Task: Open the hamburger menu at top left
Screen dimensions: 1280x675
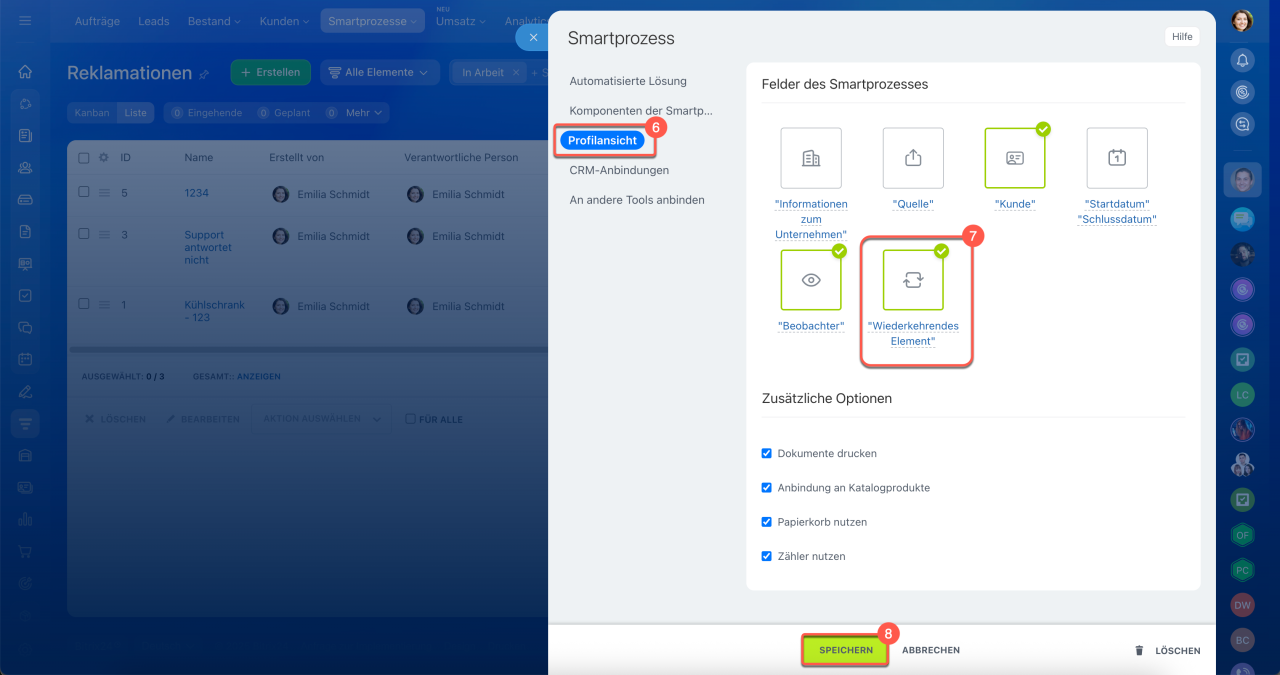Action: tap(25, 20)
